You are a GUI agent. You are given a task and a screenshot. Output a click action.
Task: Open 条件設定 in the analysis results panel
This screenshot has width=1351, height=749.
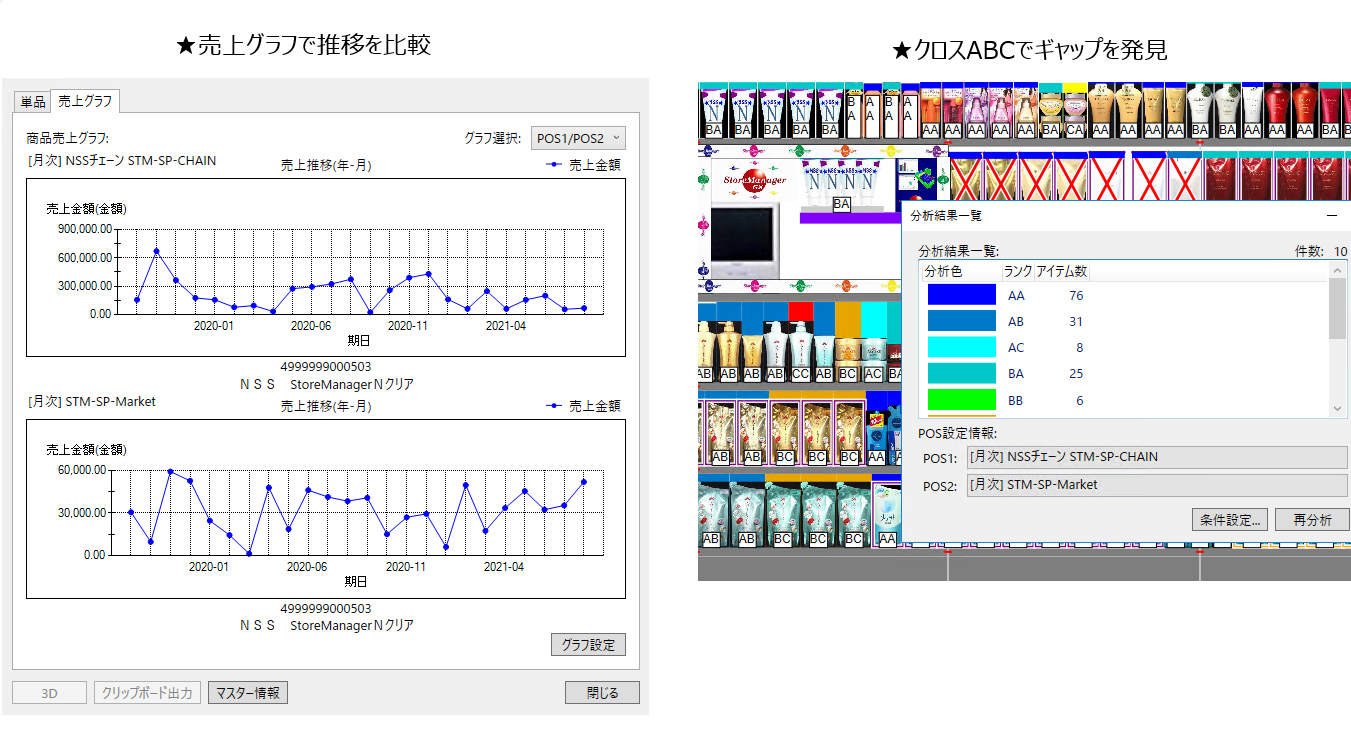[x=1232, y=519]
